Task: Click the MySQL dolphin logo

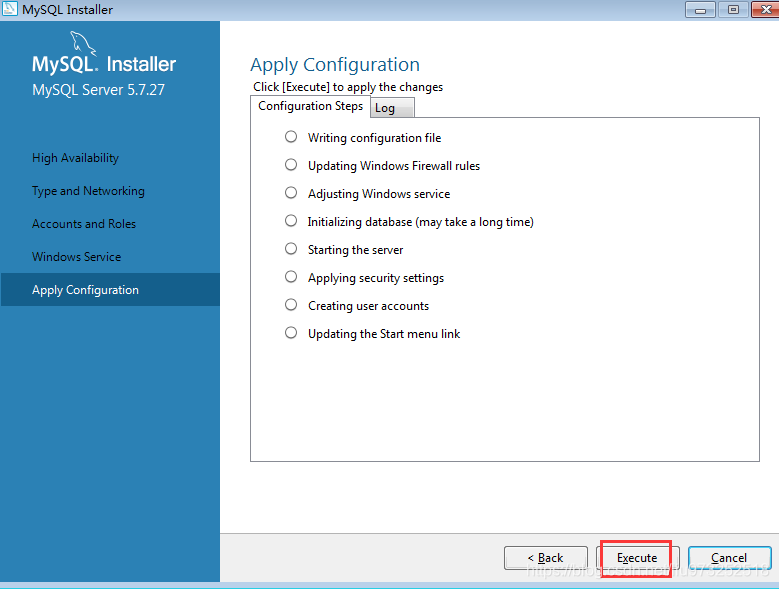Action: 82,43
